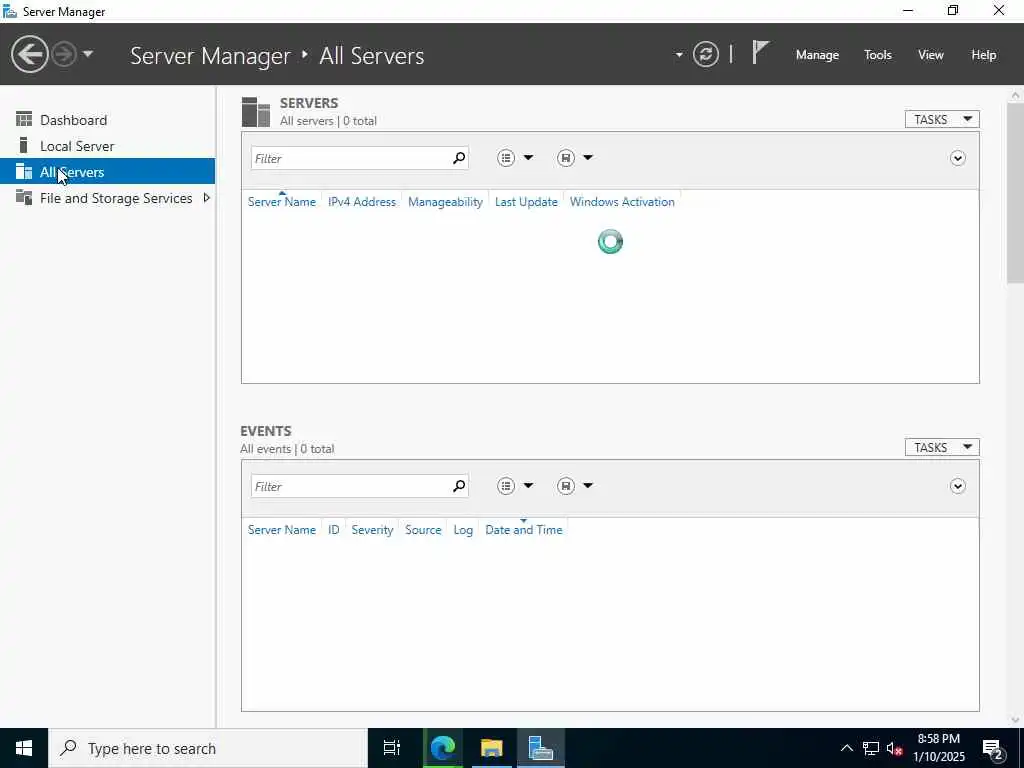Open the Help menu

tap(984, 55)
